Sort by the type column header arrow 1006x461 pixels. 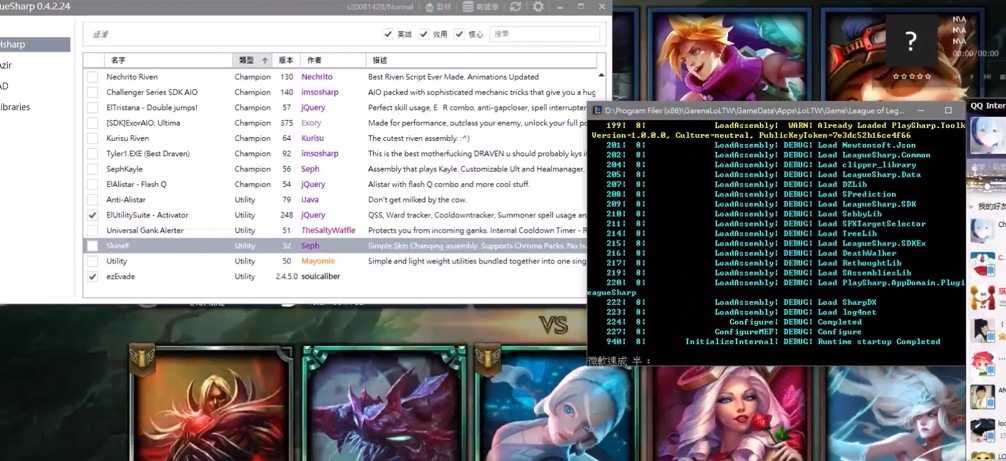pyautogui.click(x=265, y=60)
